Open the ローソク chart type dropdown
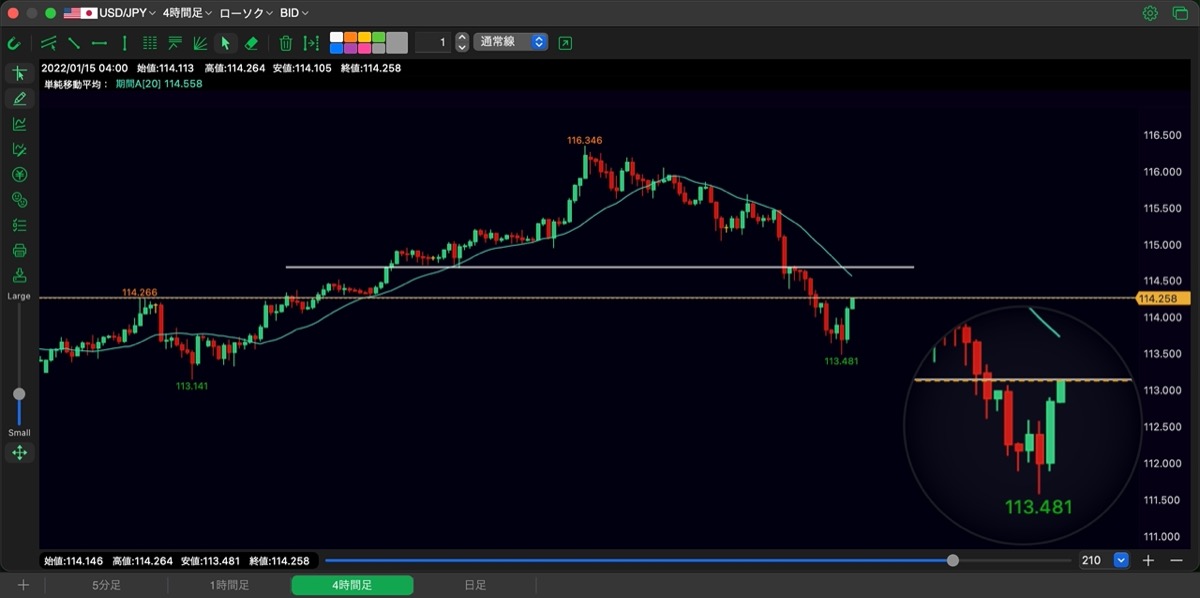 (x=245, y=13)
